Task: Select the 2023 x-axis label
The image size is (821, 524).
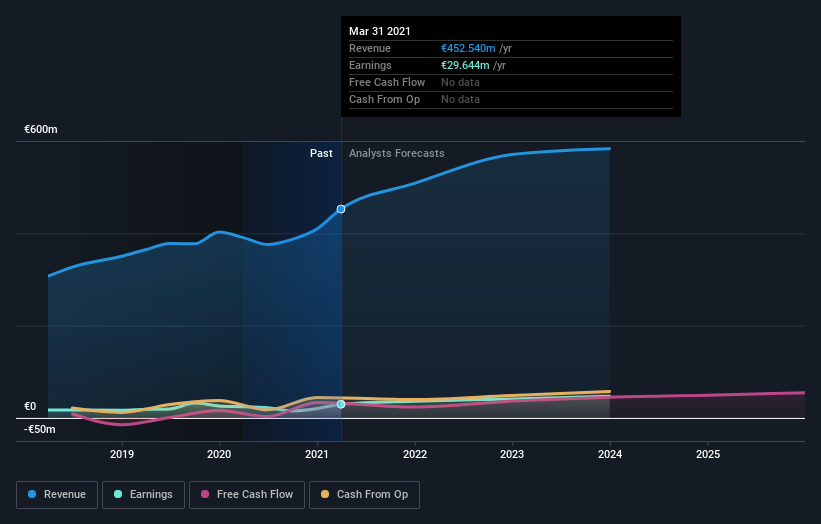Action: coord(512,454)
